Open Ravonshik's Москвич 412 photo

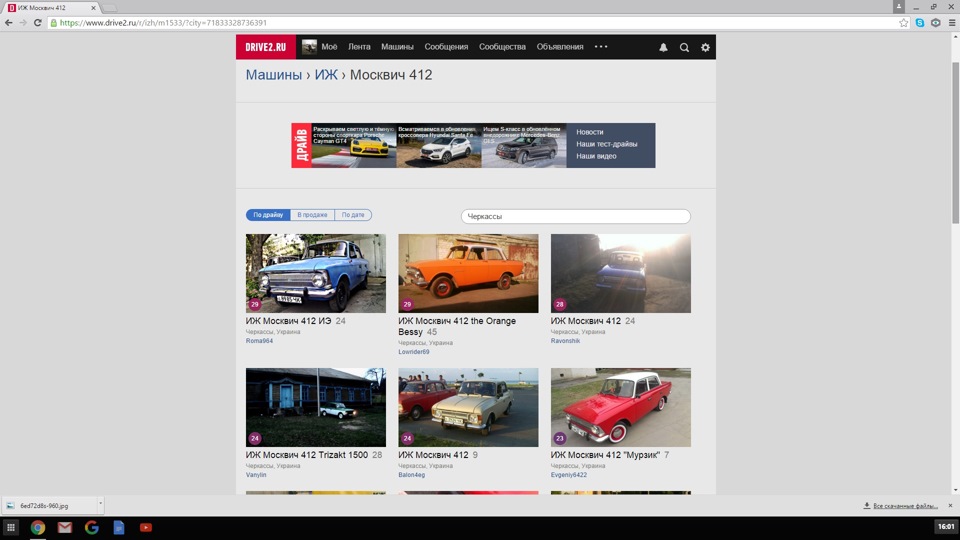tap(621, 273)
